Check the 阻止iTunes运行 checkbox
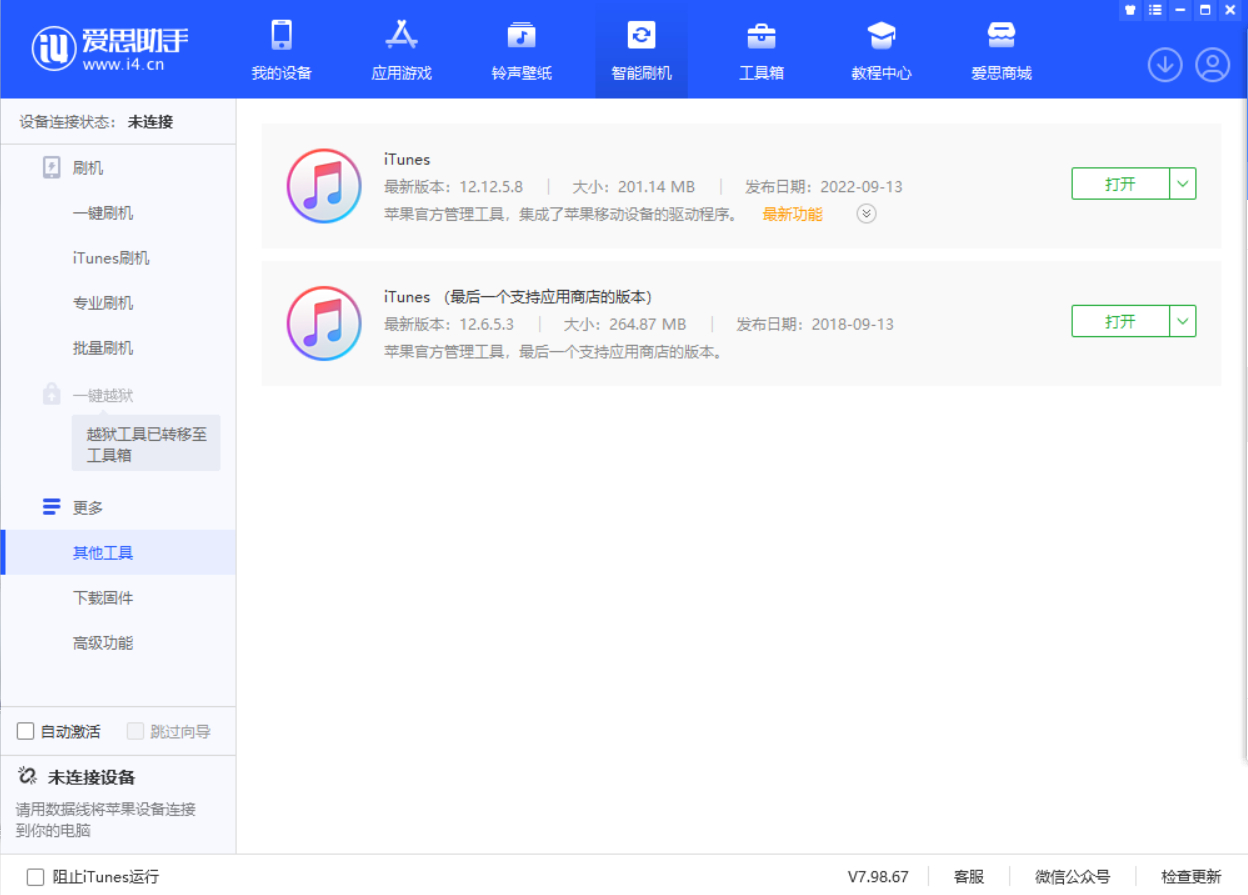 [x=36, y=877]
